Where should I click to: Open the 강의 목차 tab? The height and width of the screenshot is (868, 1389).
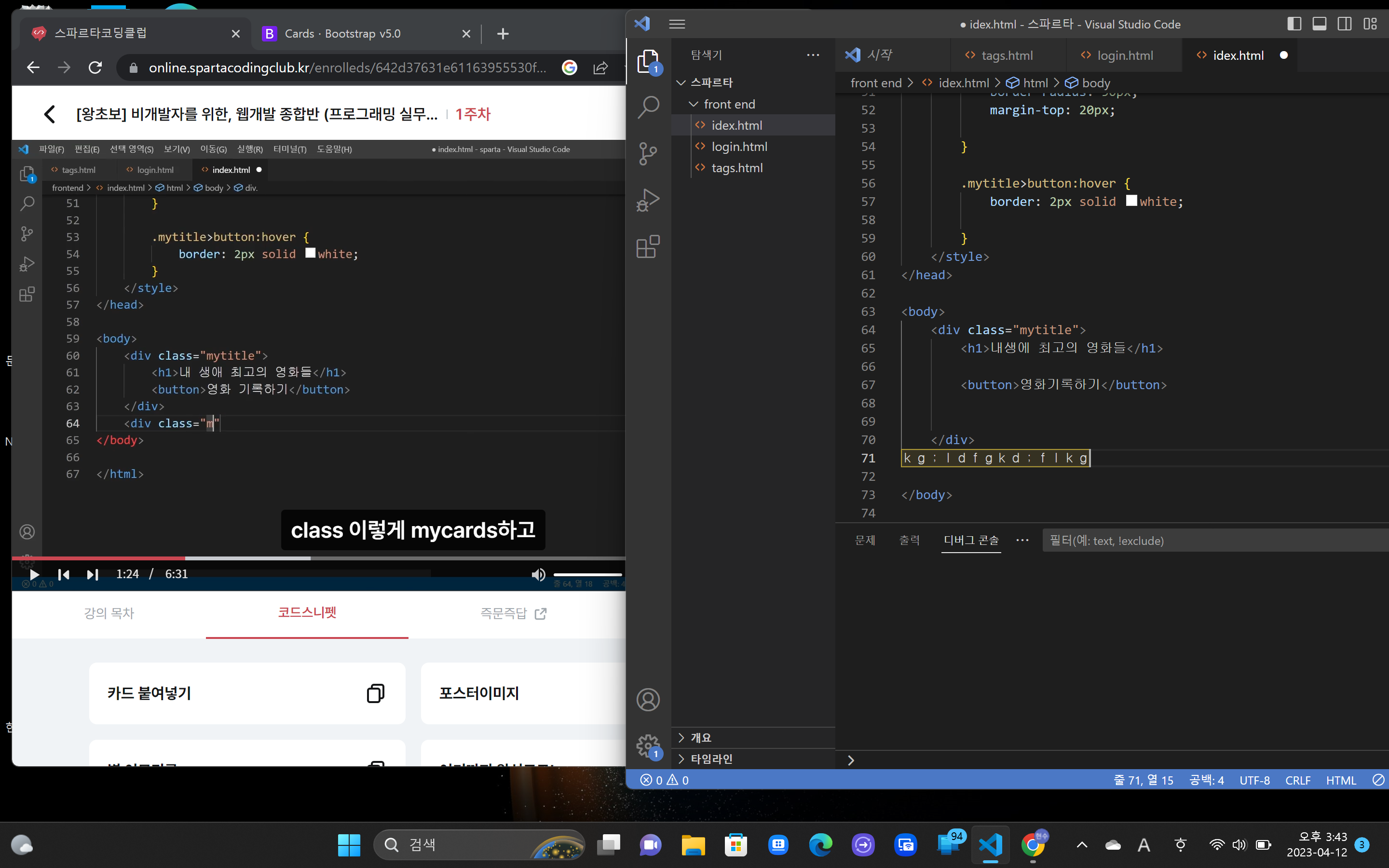(x=109, y=613)
